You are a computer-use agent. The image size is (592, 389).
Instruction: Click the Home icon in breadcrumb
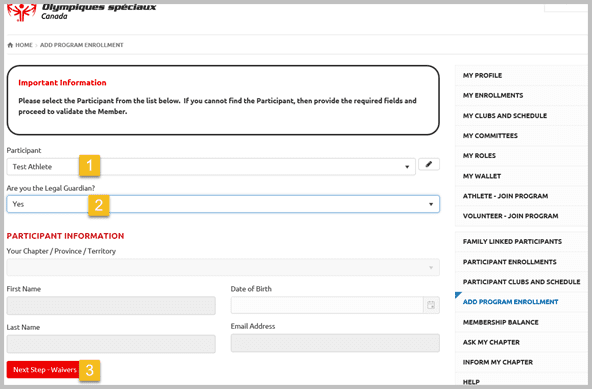[x=10, y=45]
